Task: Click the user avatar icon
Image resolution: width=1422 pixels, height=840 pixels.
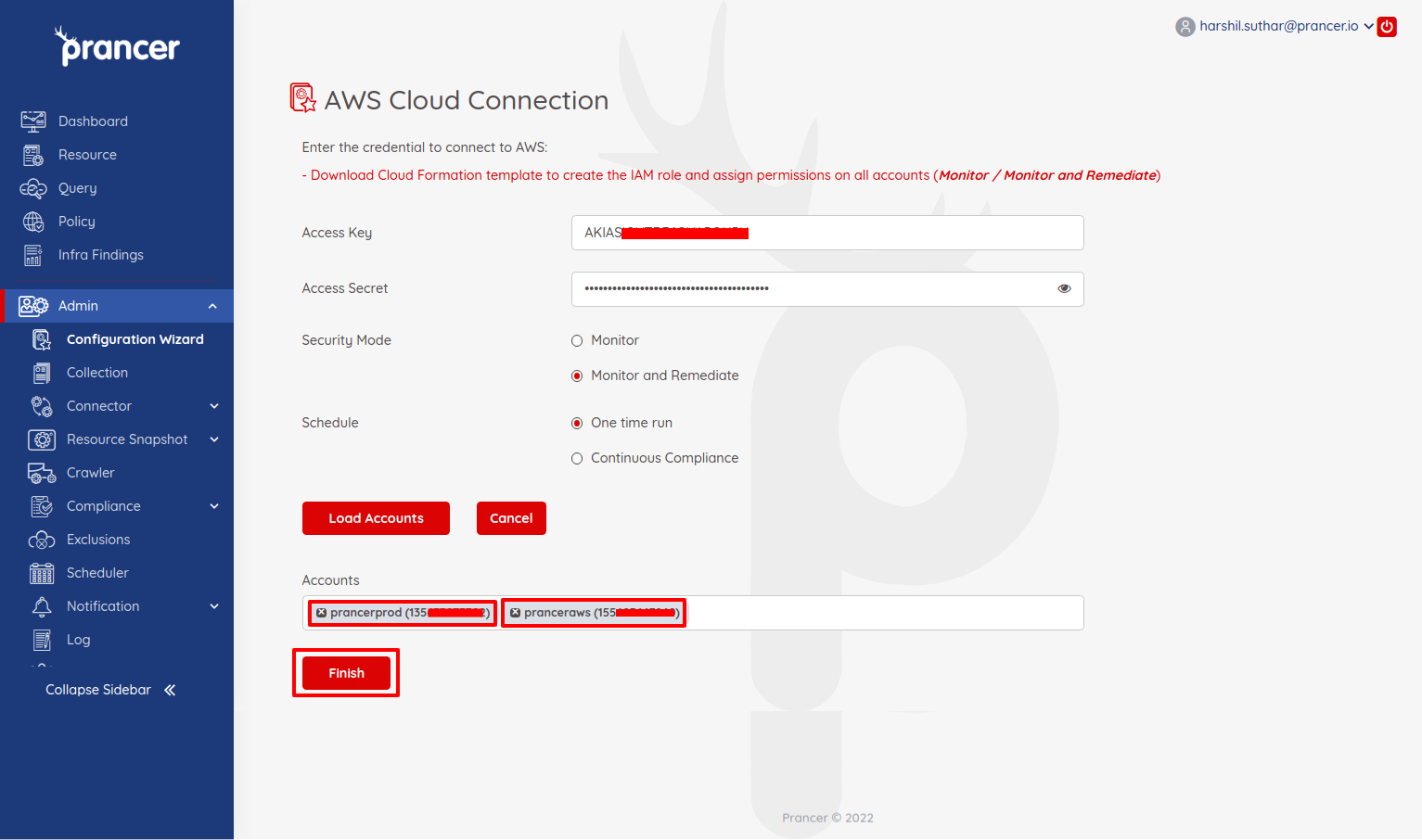Action: [1185, 27]
